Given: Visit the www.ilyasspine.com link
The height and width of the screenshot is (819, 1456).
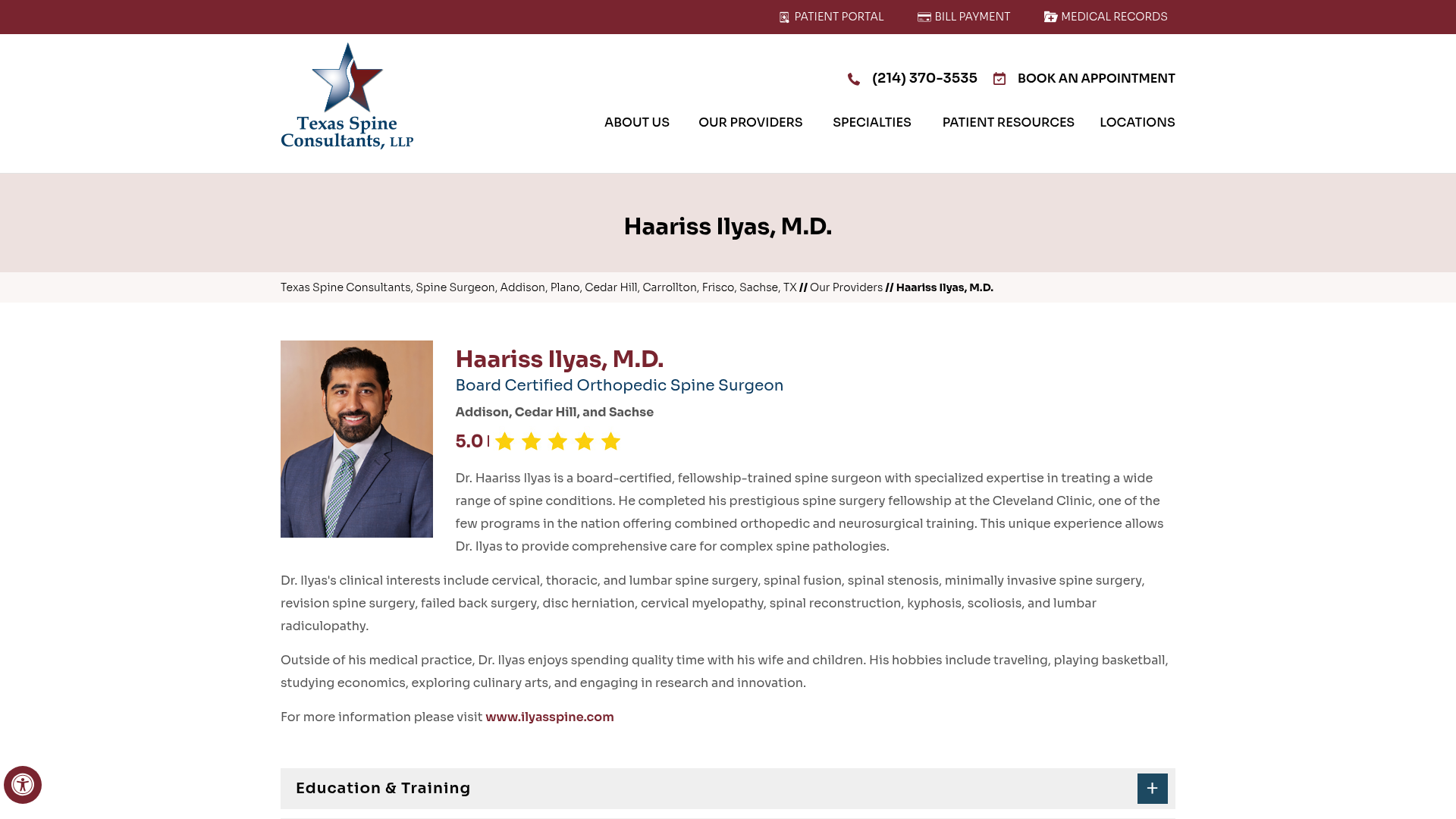Looking at the screenshot, I should point(549,717).
